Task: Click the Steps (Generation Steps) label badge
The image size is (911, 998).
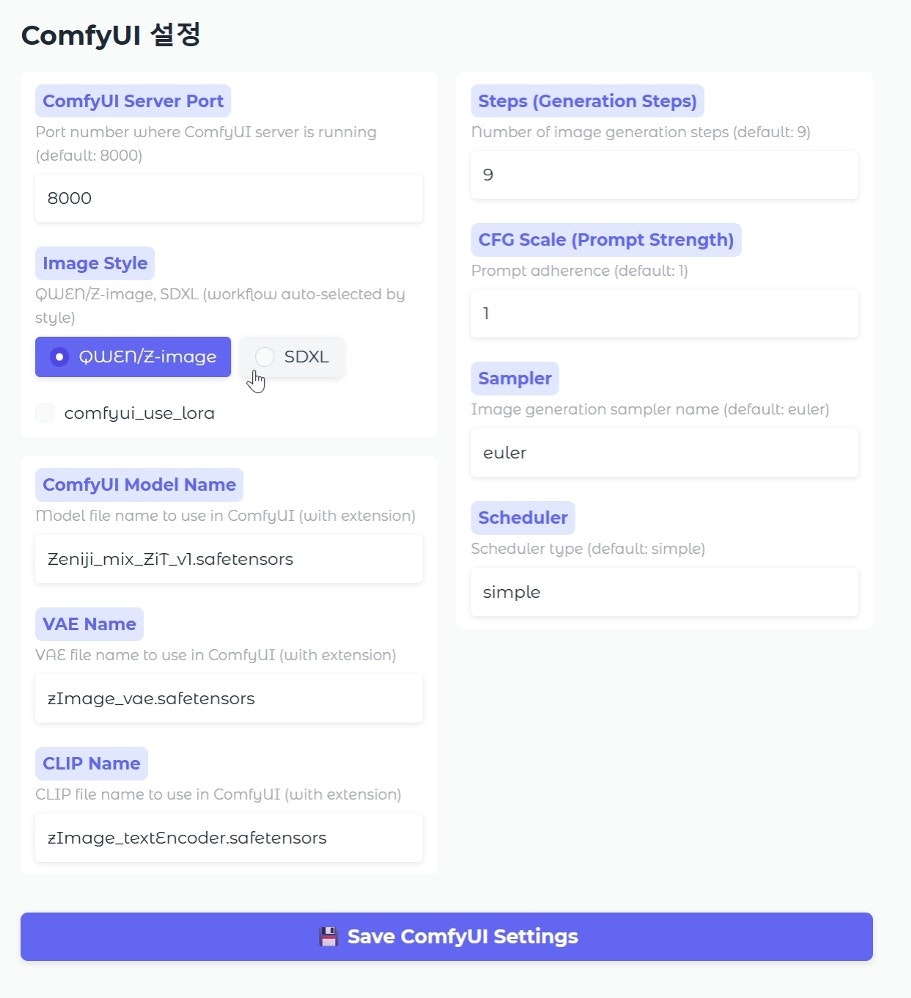Action: tap(587, 100)
